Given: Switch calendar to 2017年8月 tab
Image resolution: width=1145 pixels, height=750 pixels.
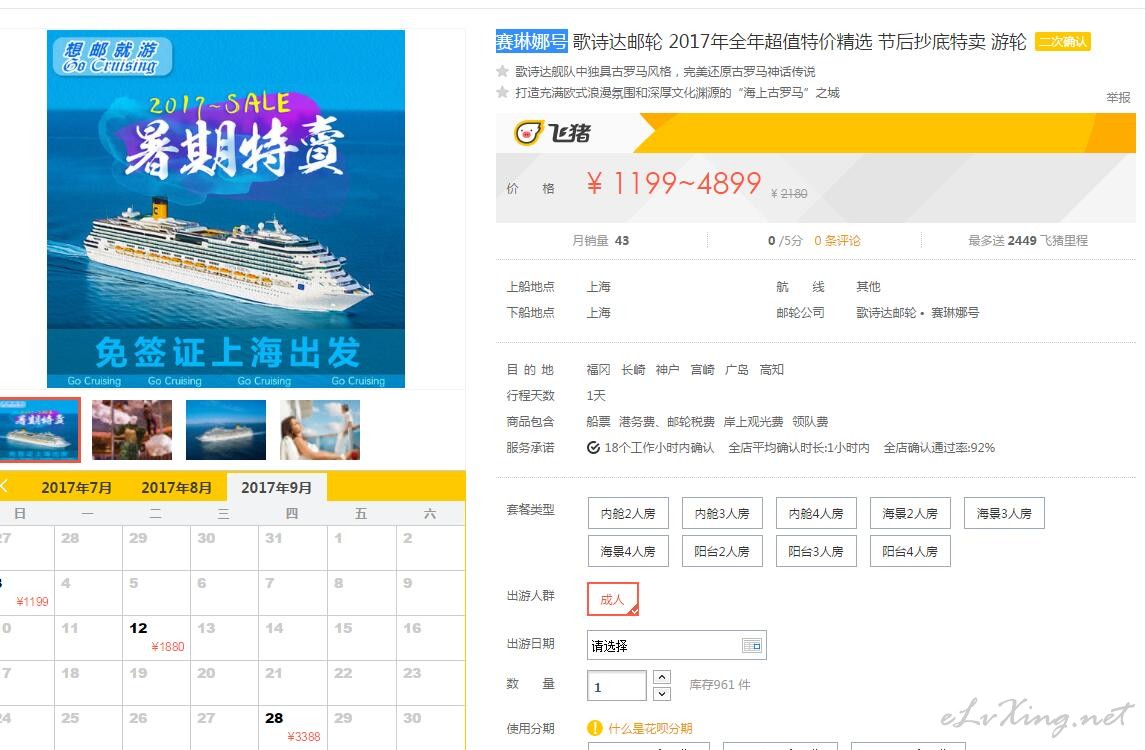Looking at the screenshot, I should (x=177, y=488).
